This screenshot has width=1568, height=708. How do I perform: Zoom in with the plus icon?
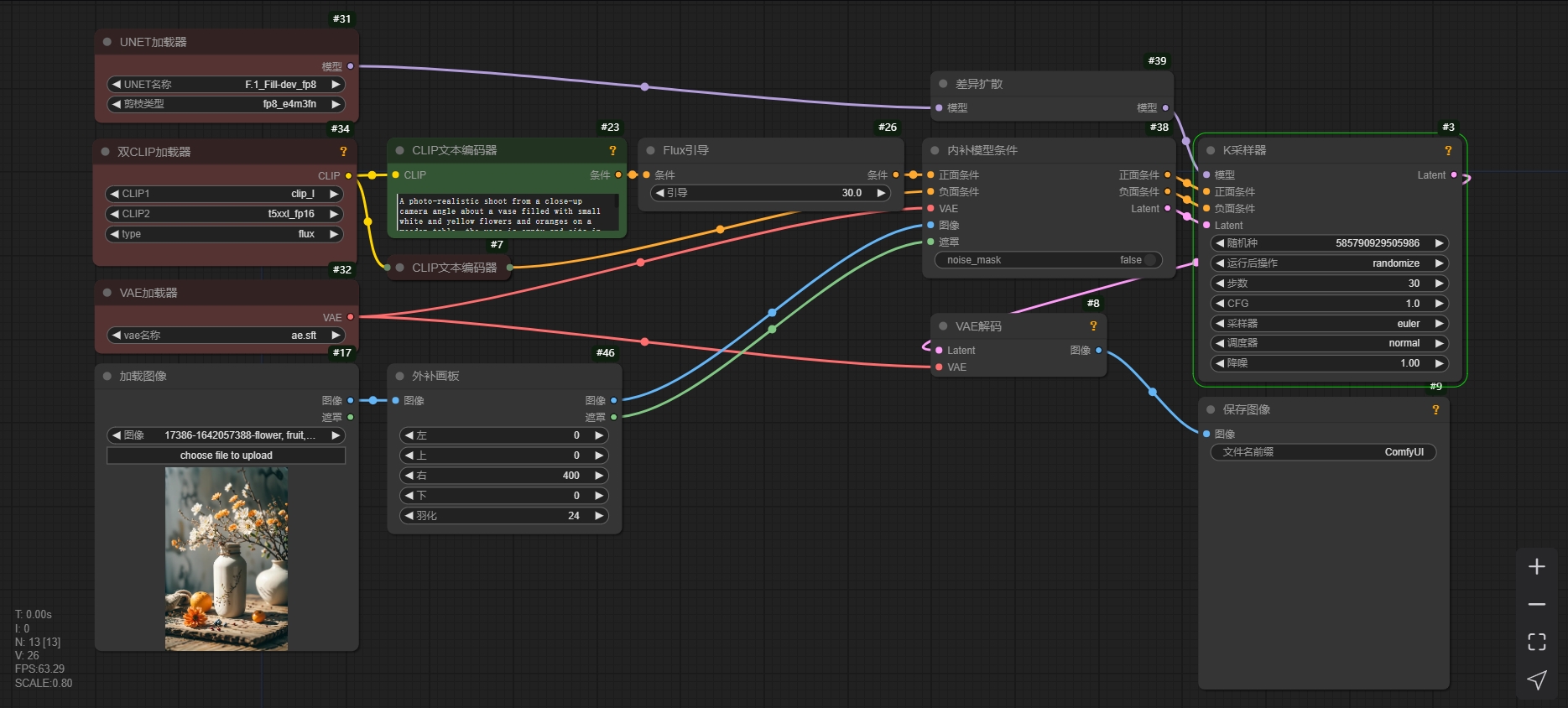point(1536,567)
